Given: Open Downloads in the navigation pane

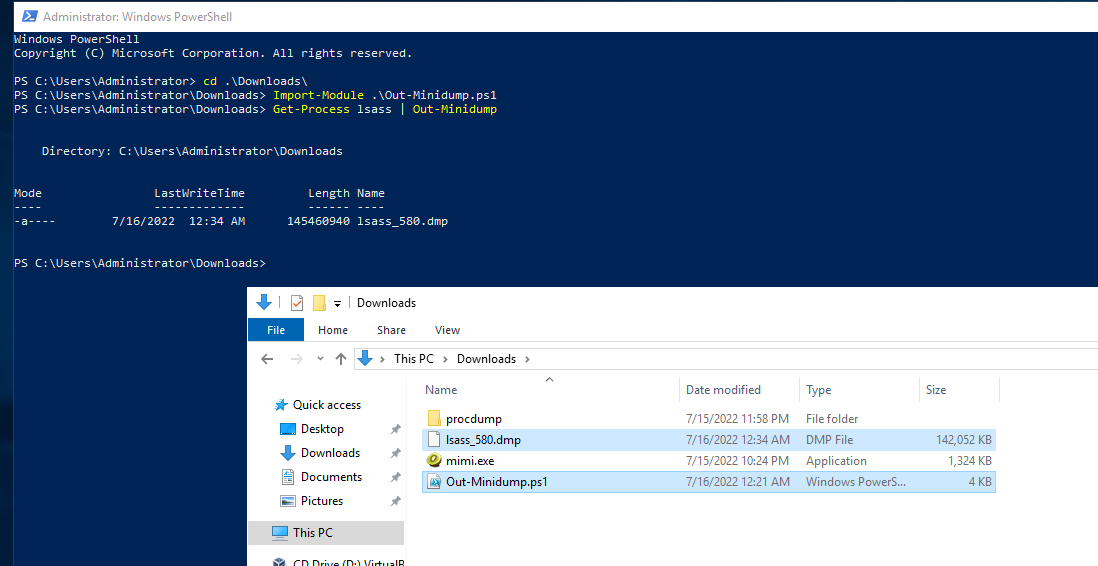Looking at the screenshot, I should click(x=330, y=453).
